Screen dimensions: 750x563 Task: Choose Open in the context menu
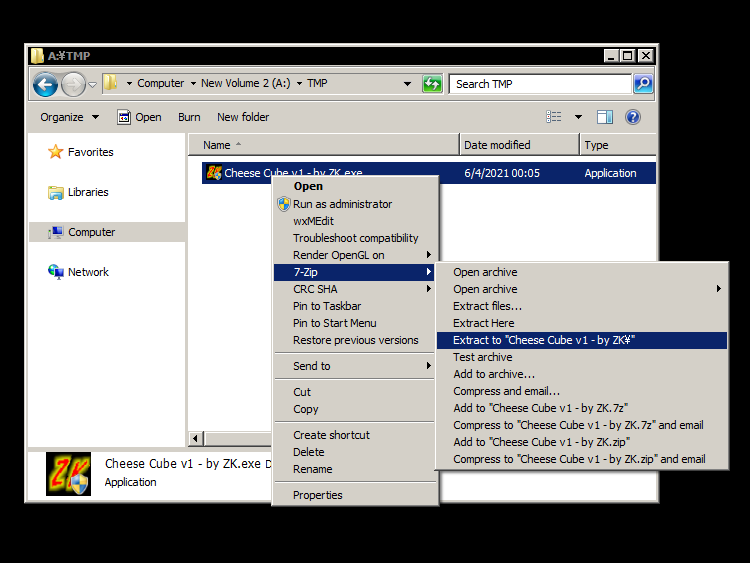tap(355, 186)
